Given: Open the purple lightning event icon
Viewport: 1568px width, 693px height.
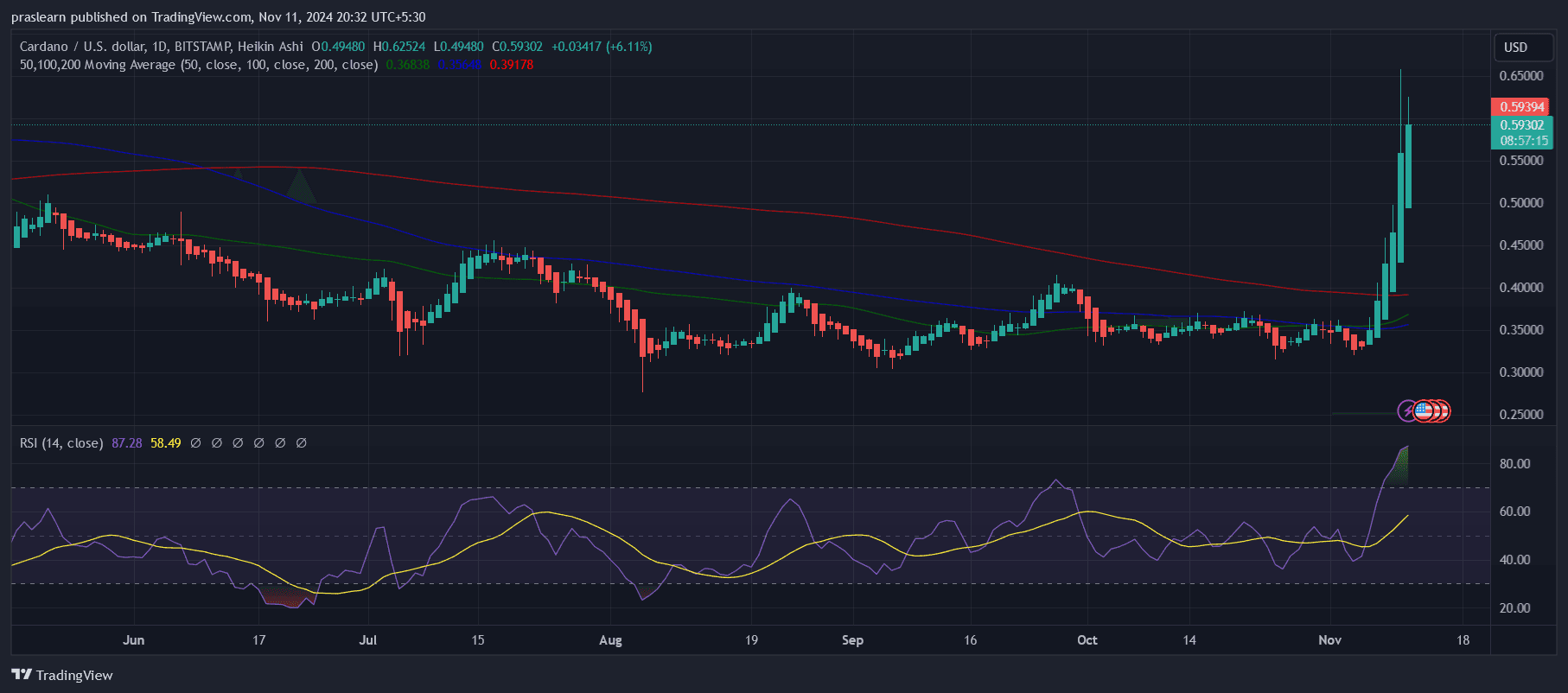Looking at the screenshot, I should (x=1408, y=411).
